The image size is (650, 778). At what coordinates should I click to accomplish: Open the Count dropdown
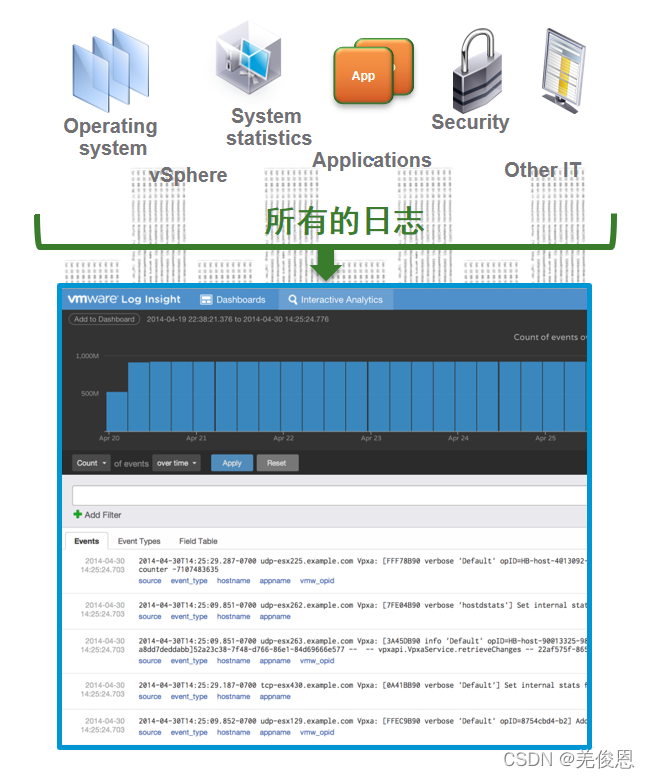click(x=91, y=463)
